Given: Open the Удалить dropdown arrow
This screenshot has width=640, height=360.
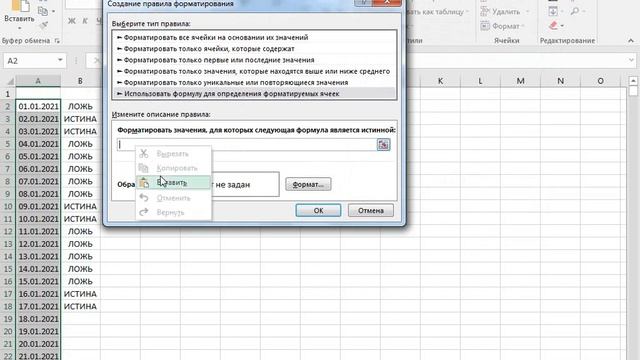Looking at the screenshot, I should (527, 12).
